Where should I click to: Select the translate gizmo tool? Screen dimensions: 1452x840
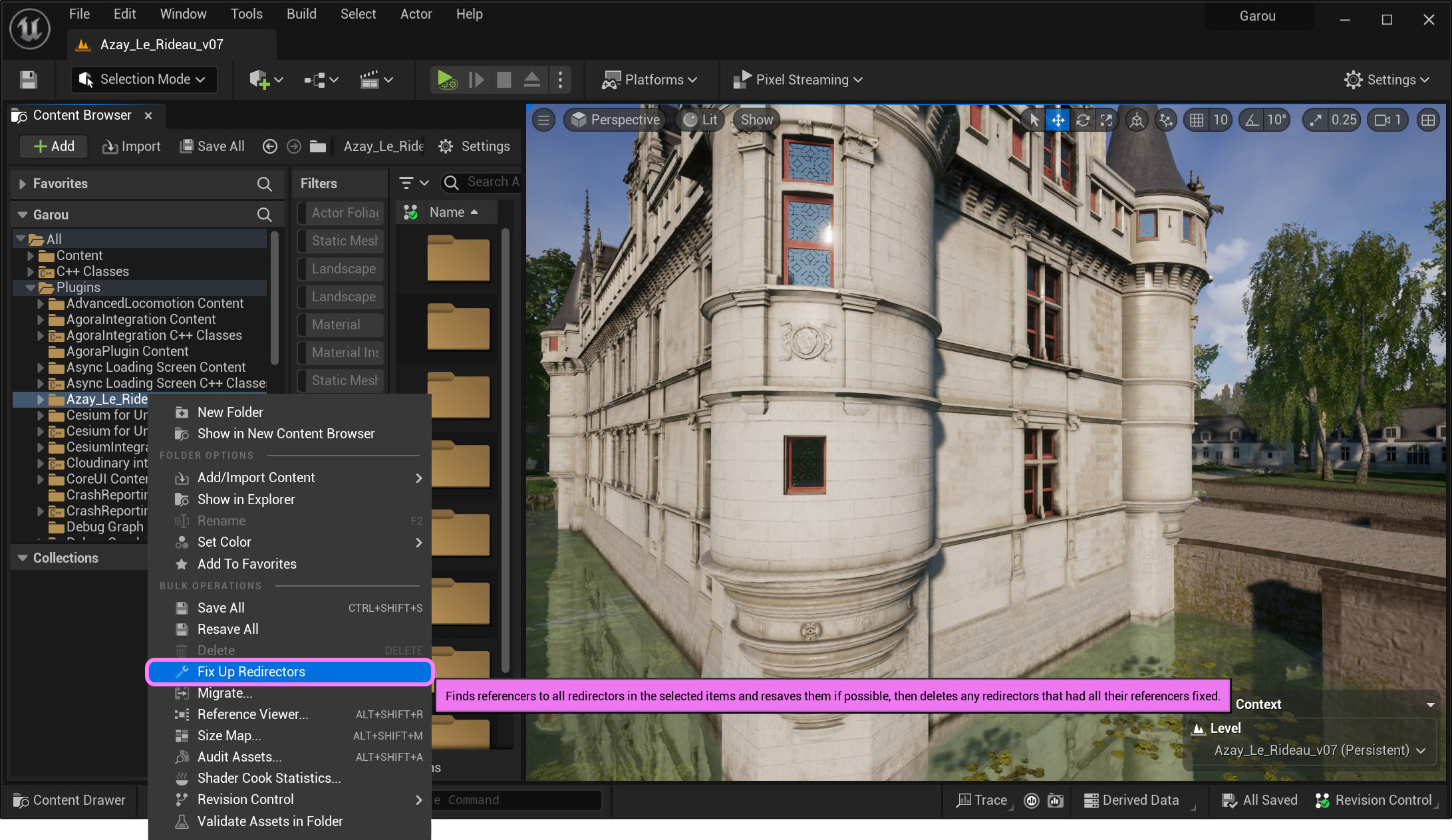[x=1058, y=120]
